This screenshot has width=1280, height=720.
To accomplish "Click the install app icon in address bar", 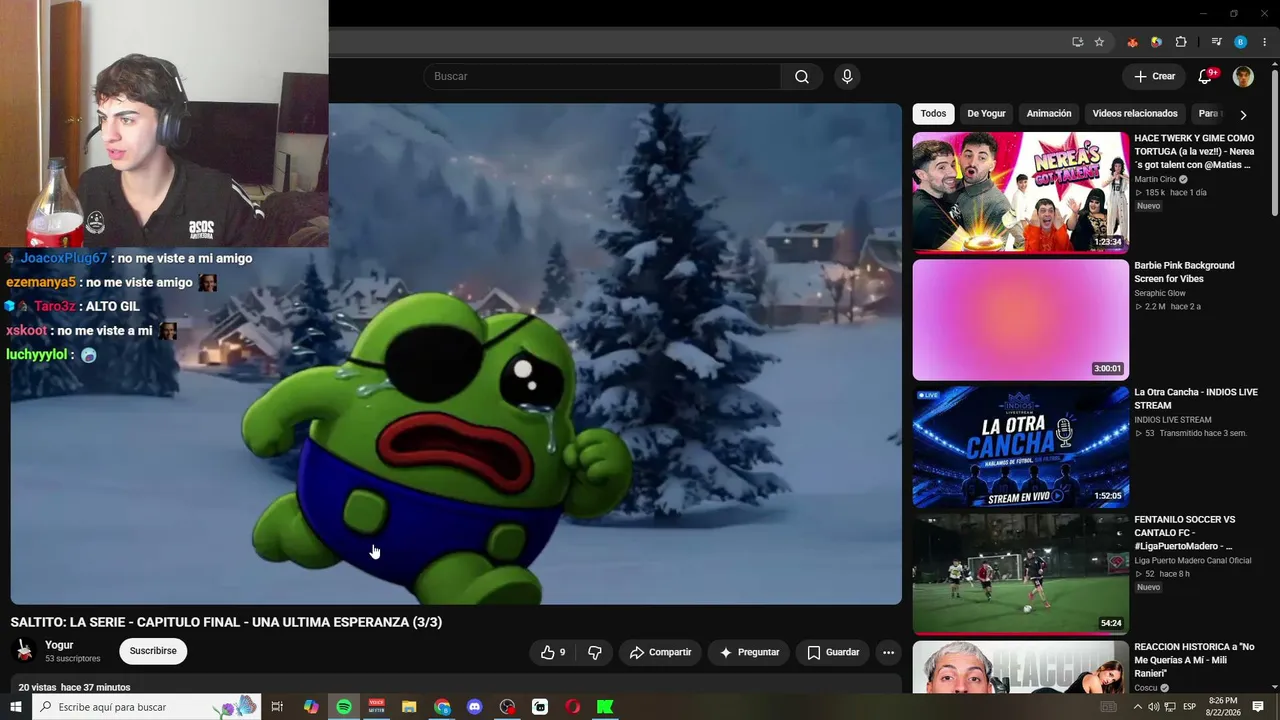I will coord(1077,42).
